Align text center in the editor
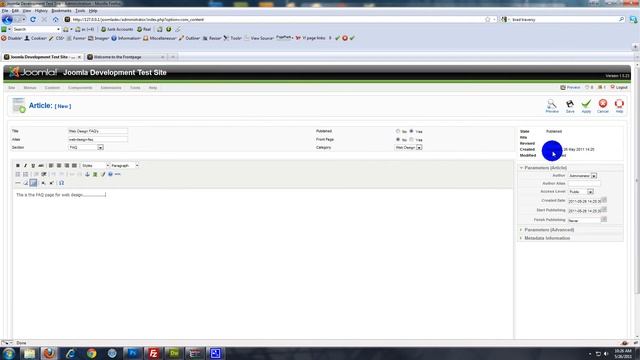This screenshot has height=360, width=640. [59, 166]
